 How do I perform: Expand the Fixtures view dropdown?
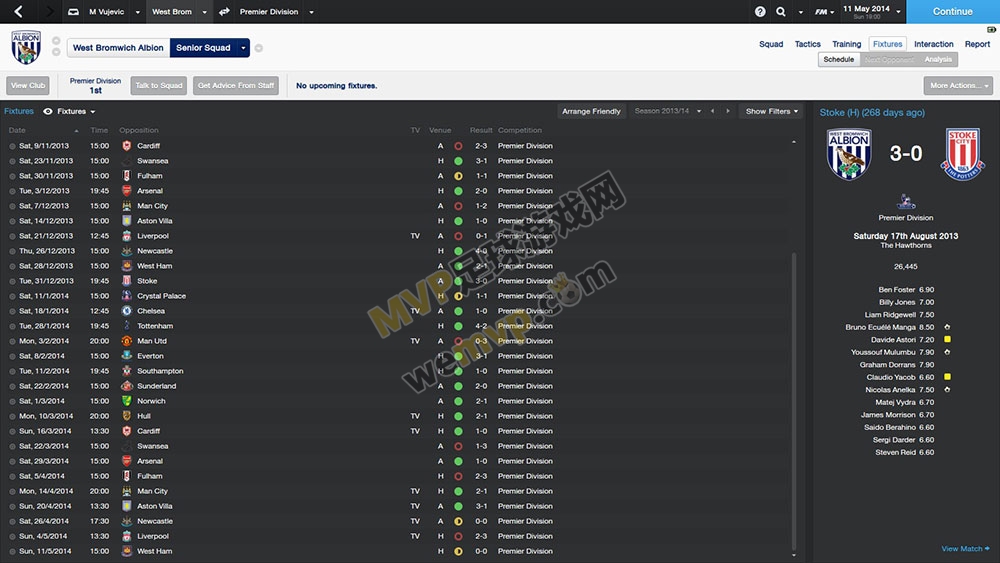93,112
